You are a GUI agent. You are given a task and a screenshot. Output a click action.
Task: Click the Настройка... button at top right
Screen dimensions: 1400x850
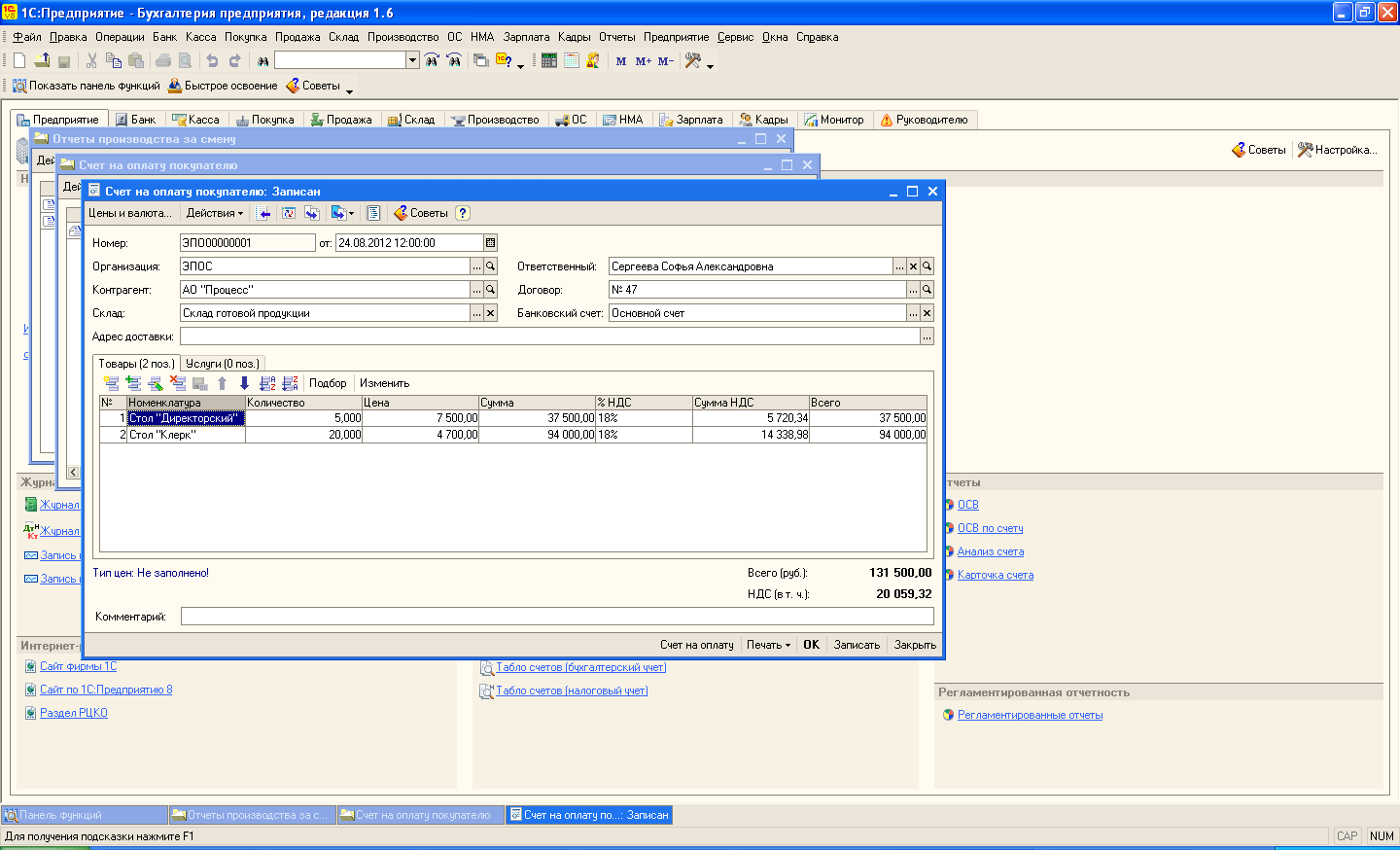[1338, 150]
